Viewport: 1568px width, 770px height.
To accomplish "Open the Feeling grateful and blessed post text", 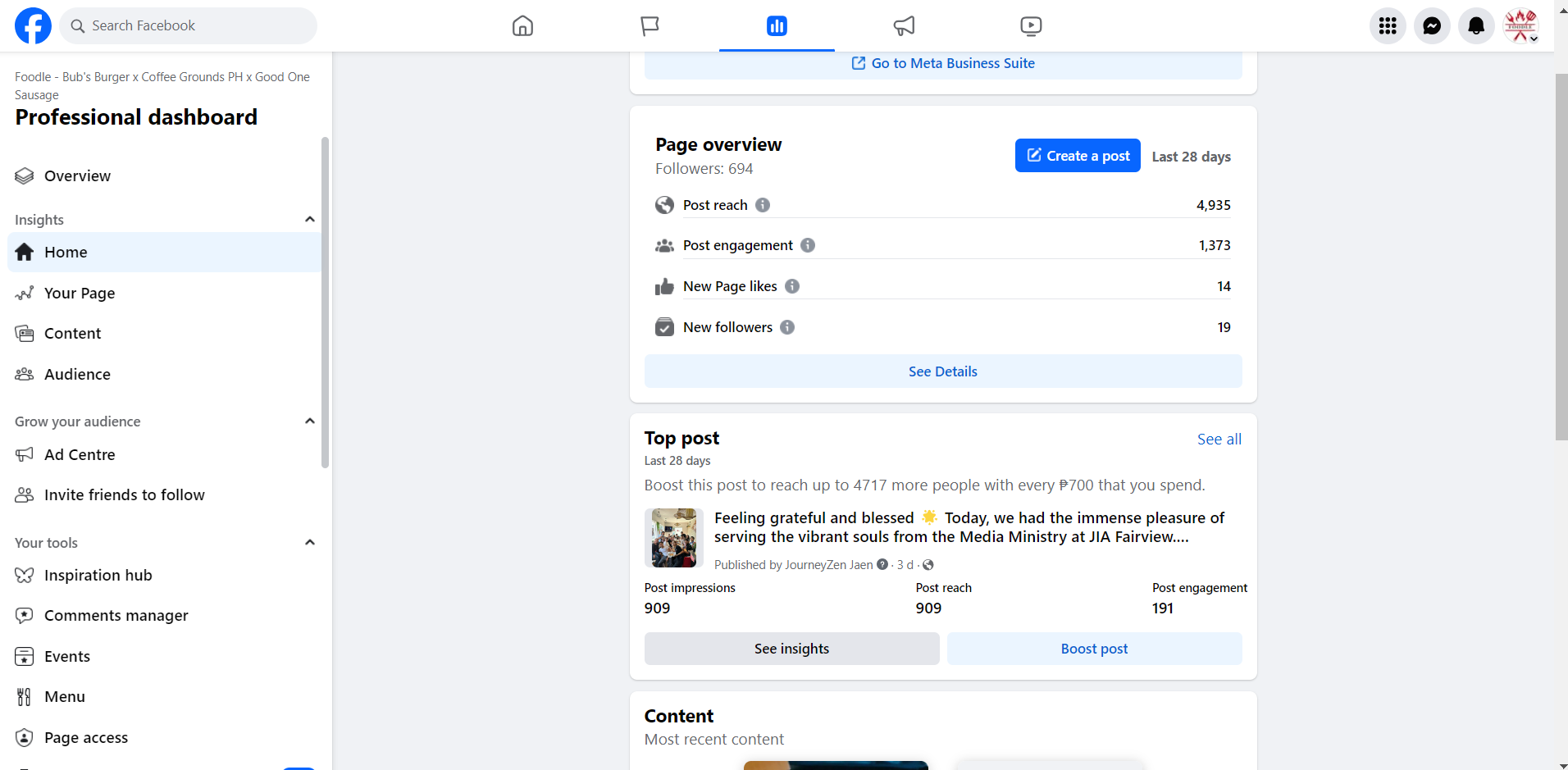I will 969,527.
